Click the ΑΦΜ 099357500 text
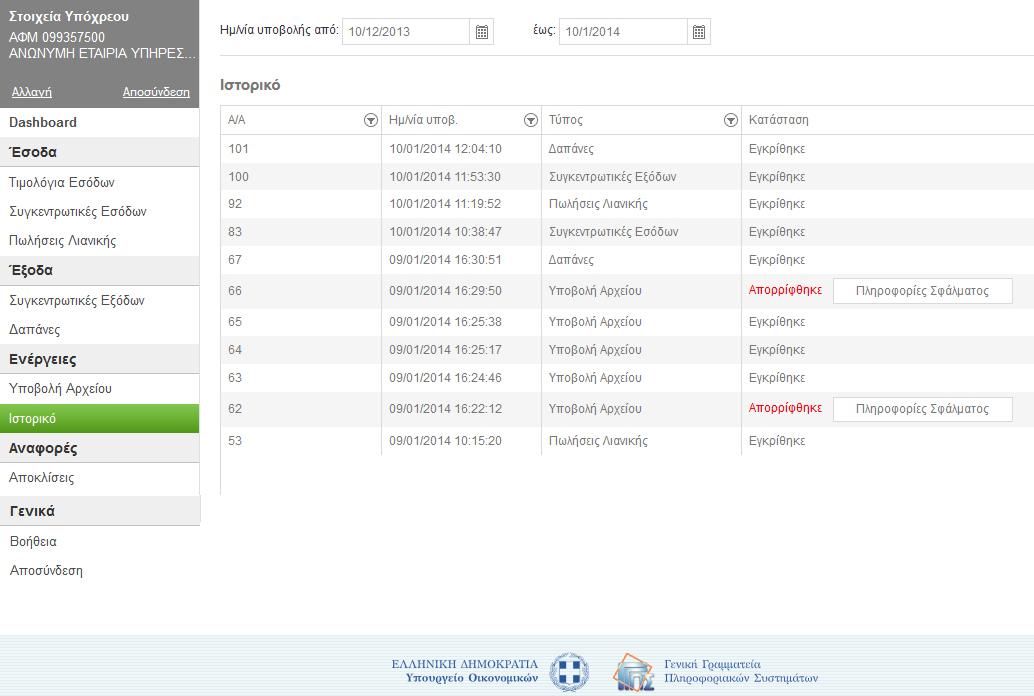1034x696 pixels. point(57,38)
